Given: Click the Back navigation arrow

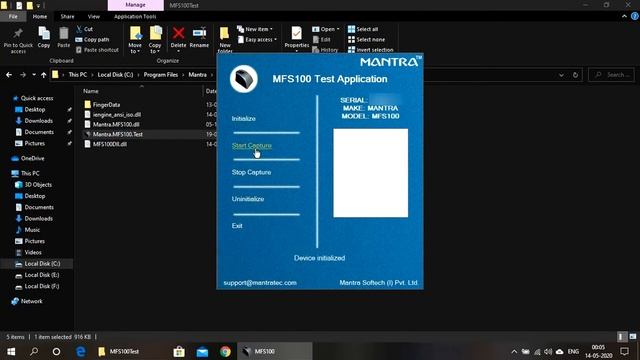Looking at the screenshot, I should 9,75.
